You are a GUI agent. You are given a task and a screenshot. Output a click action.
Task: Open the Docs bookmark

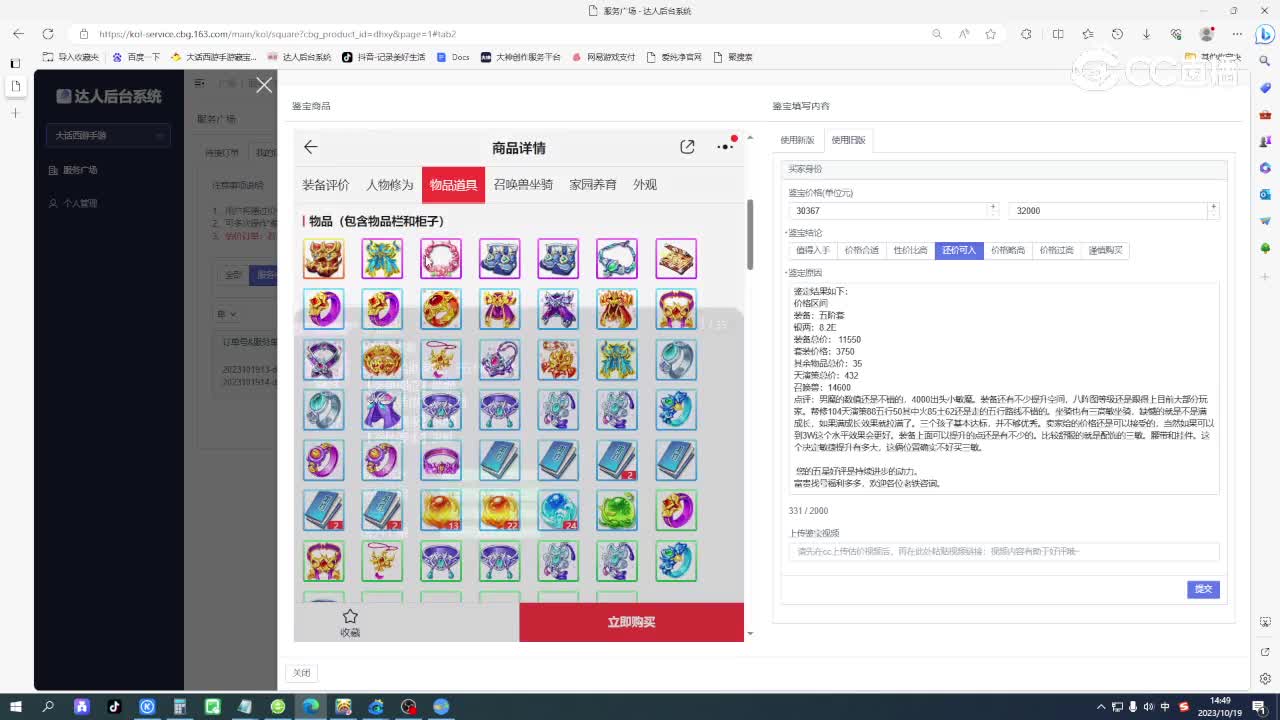pyautogui.click(x=453, y=57)
